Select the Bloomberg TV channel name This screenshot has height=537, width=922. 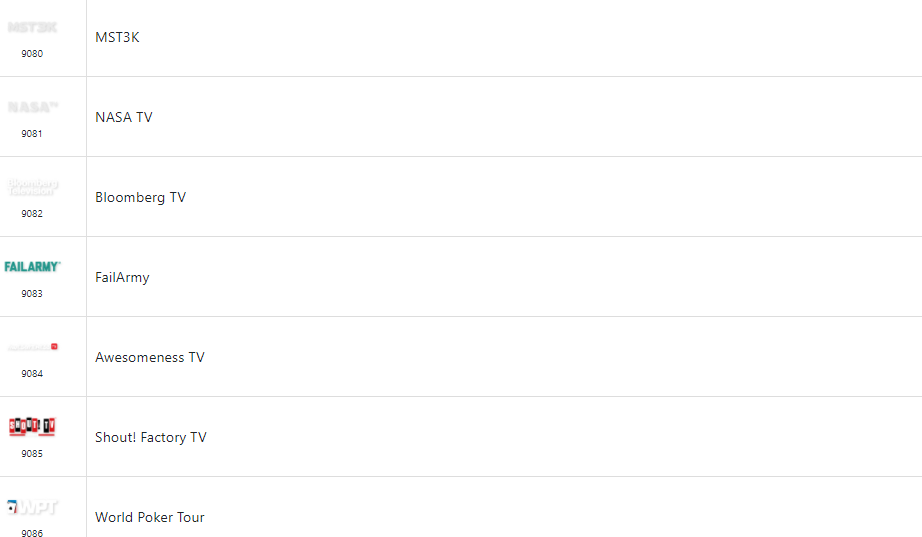click(x=140, y=197)
